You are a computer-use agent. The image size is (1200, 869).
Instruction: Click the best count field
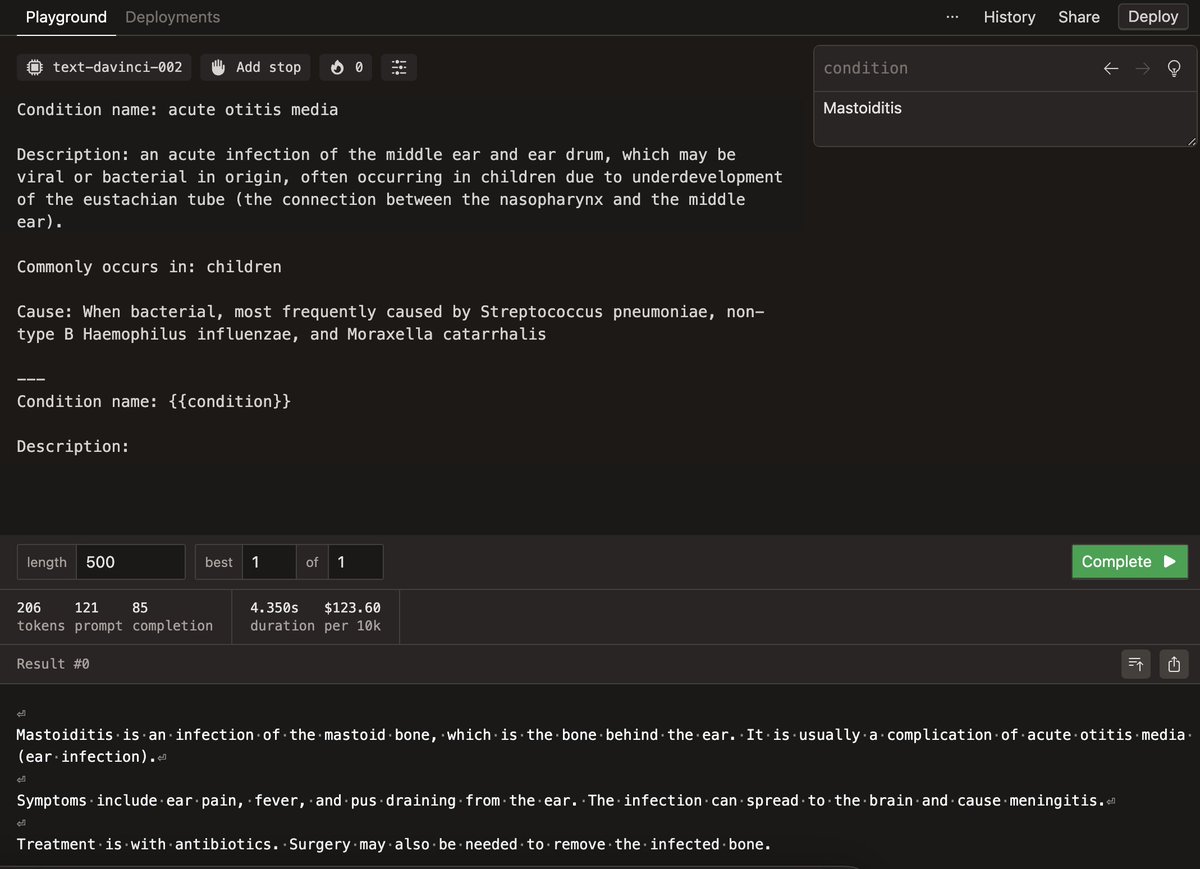[x=269, y=562]
